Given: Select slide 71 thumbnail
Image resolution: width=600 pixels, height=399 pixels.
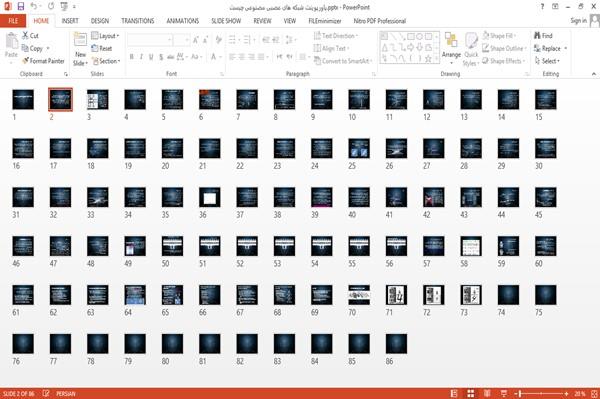Looking at the screenshot, I should click(x=396, y=295).
